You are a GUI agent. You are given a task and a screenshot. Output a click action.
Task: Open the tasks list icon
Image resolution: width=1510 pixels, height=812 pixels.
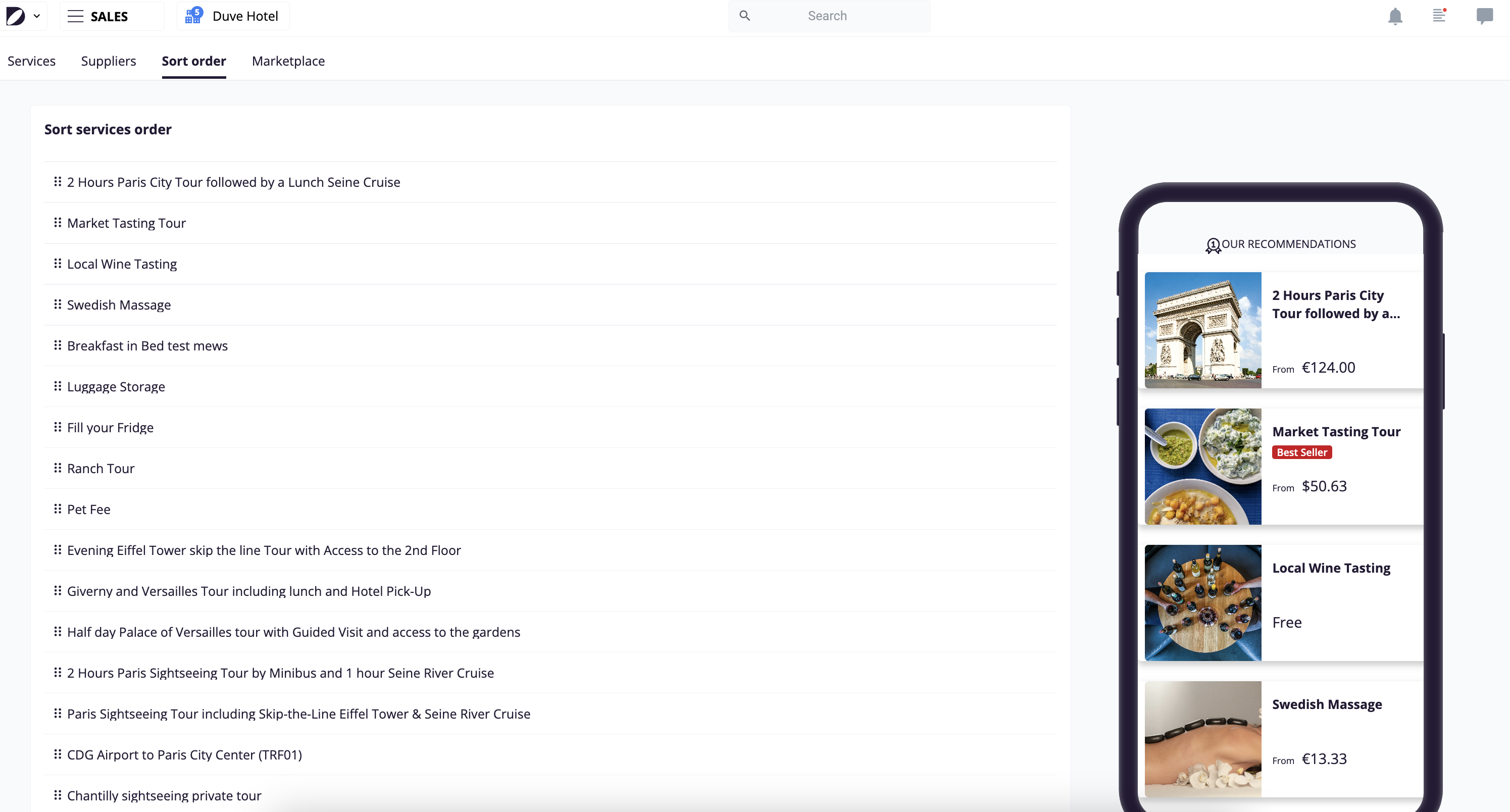(x=1439, y=16)
